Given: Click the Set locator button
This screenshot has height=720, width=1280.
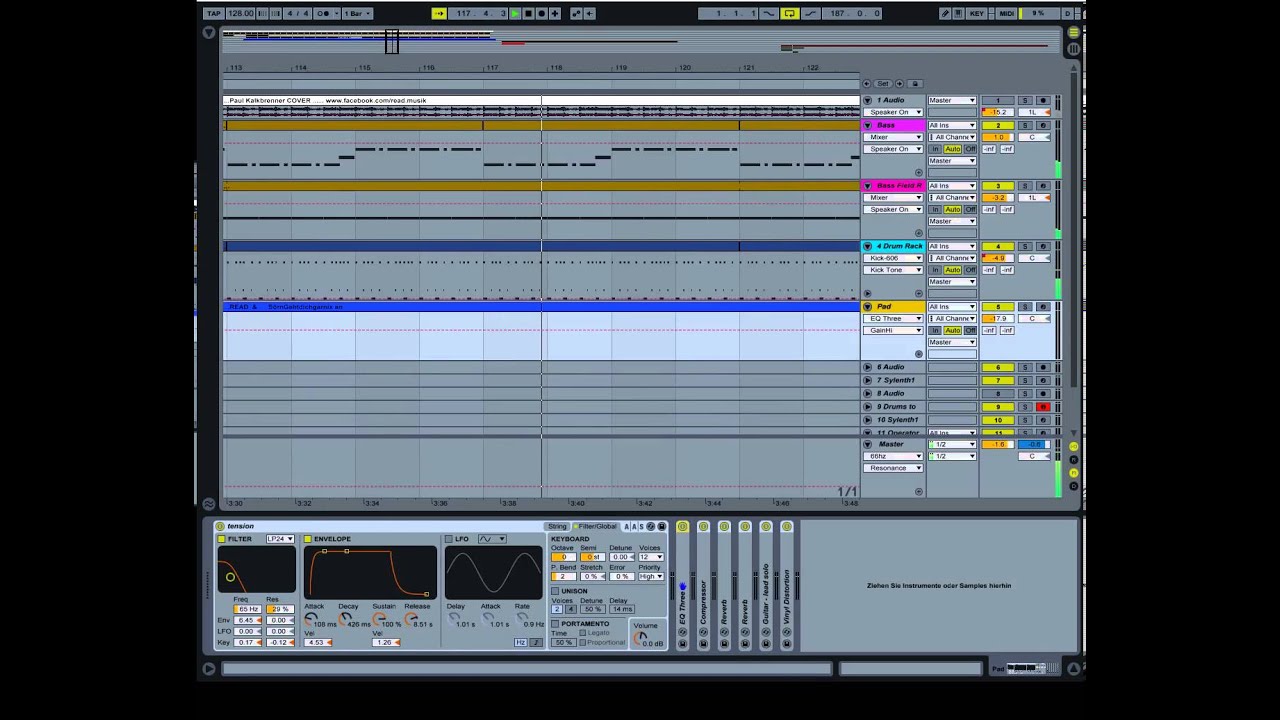Looking at the screenshot, I should [x=883, y=83].
